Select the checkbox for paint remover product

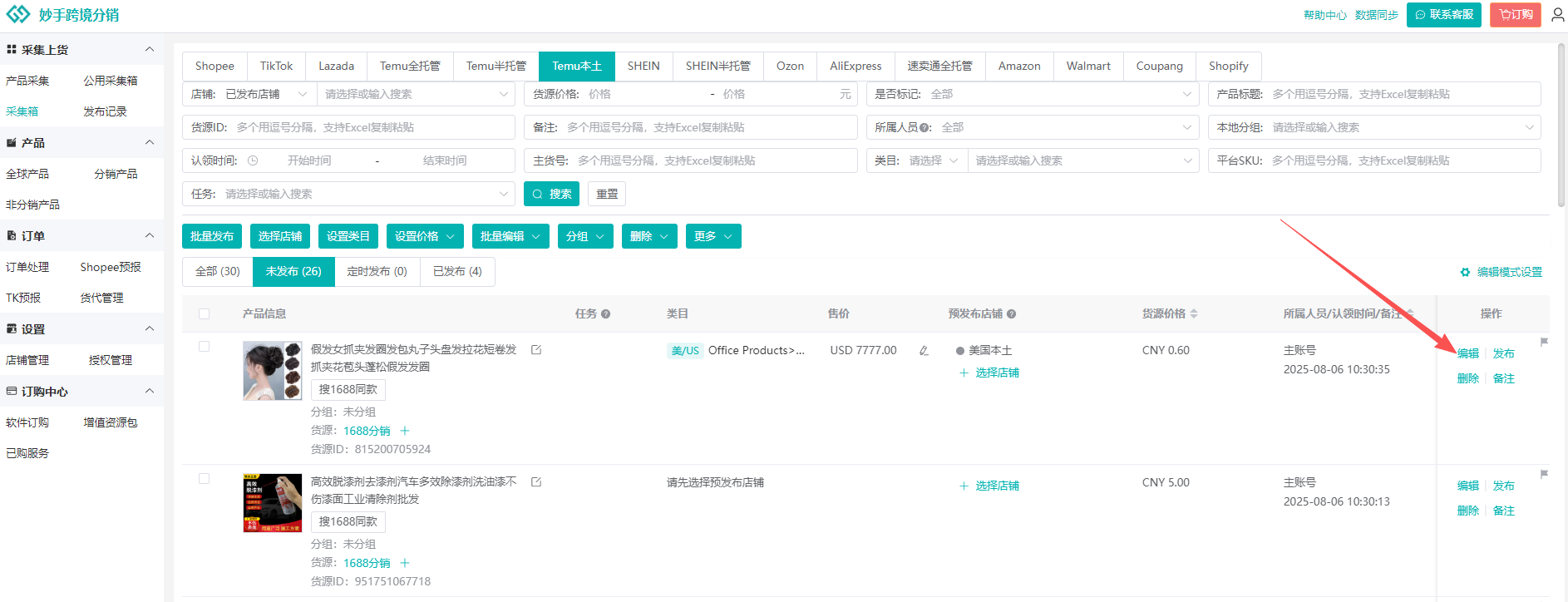205,479
